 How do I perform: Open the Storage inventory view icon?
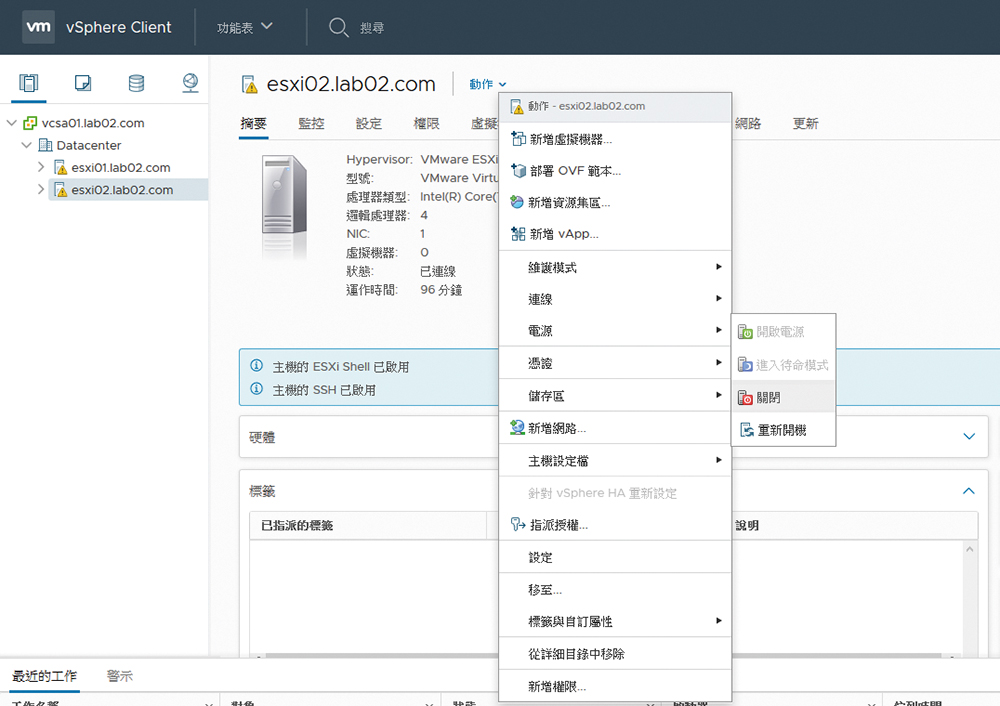pyautogui.click(x=136, y=83)
